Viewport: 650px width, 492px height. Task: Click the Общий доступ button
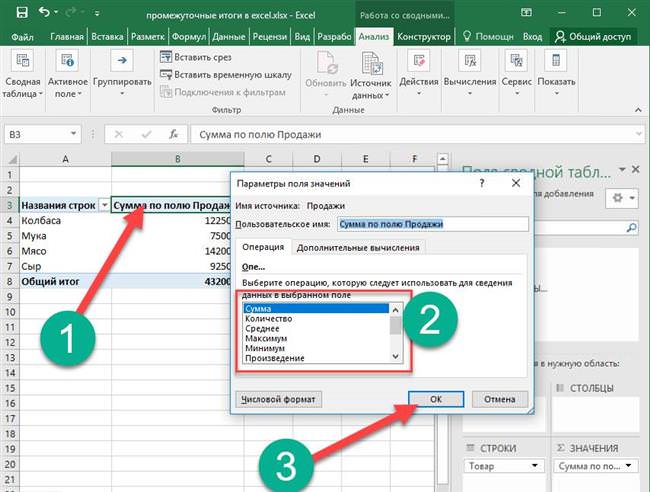(x=593, y=37)
